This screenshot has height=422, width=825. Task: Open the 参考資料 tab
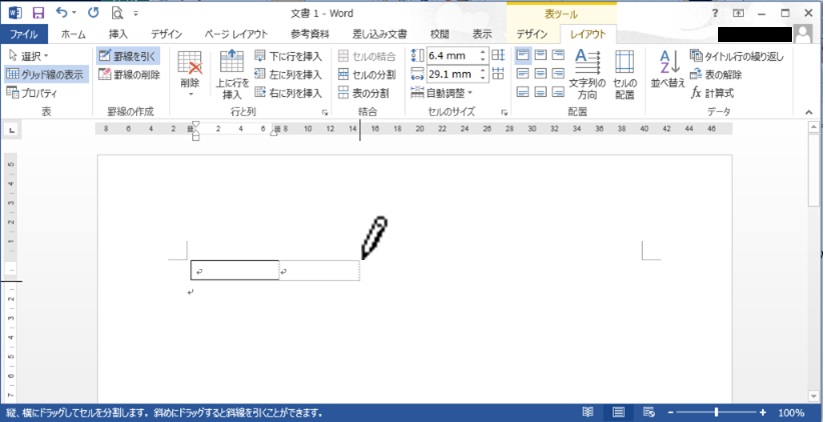(x=310, y=34)
